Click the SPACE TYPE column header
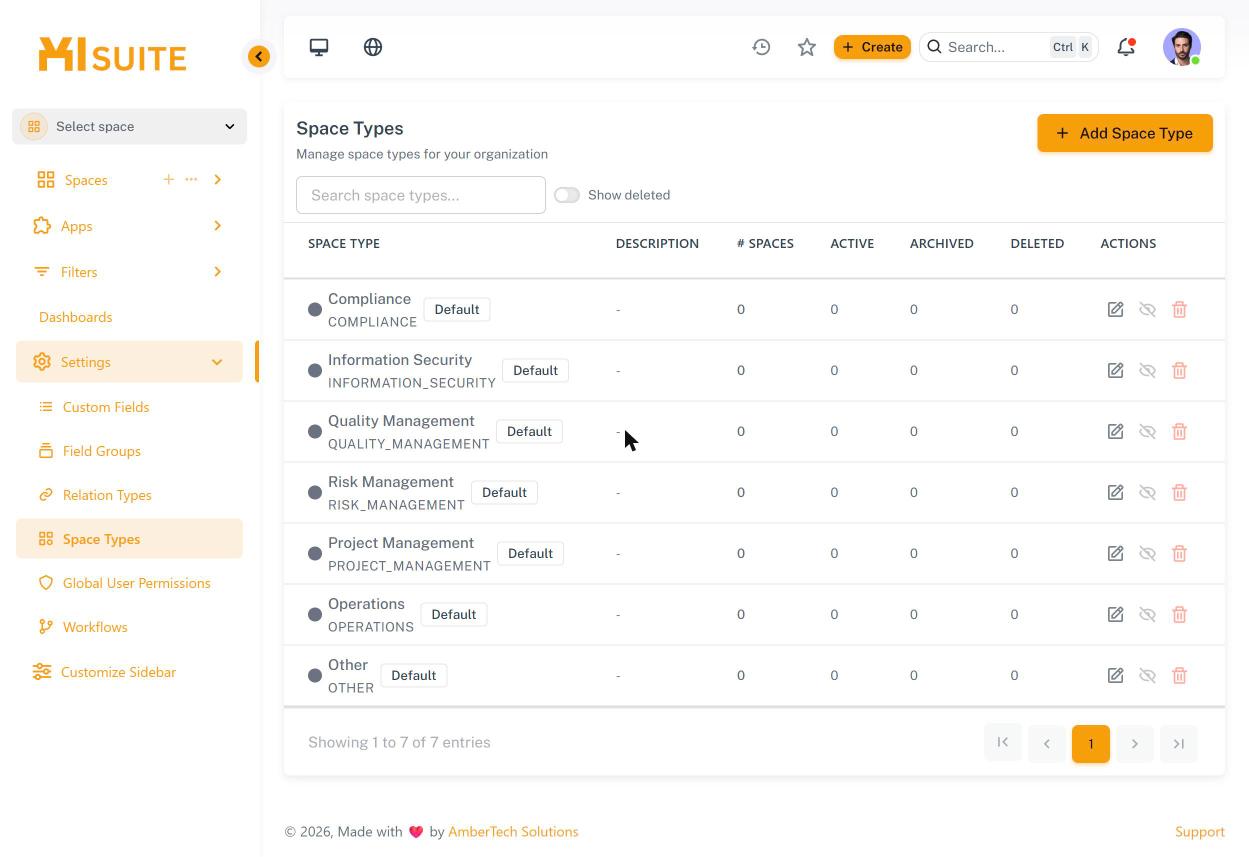The height and width of the screenshot is (857, 1249). pos(344,243)
